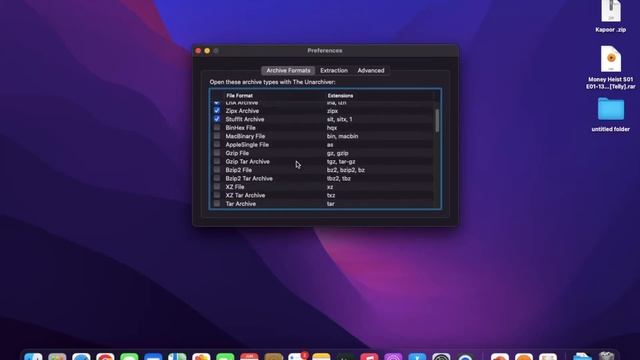Viewport: 640px width, 360px height.
Task: Enable the Gzip Tar Archive checkbox
Action: tap(217, 161)
